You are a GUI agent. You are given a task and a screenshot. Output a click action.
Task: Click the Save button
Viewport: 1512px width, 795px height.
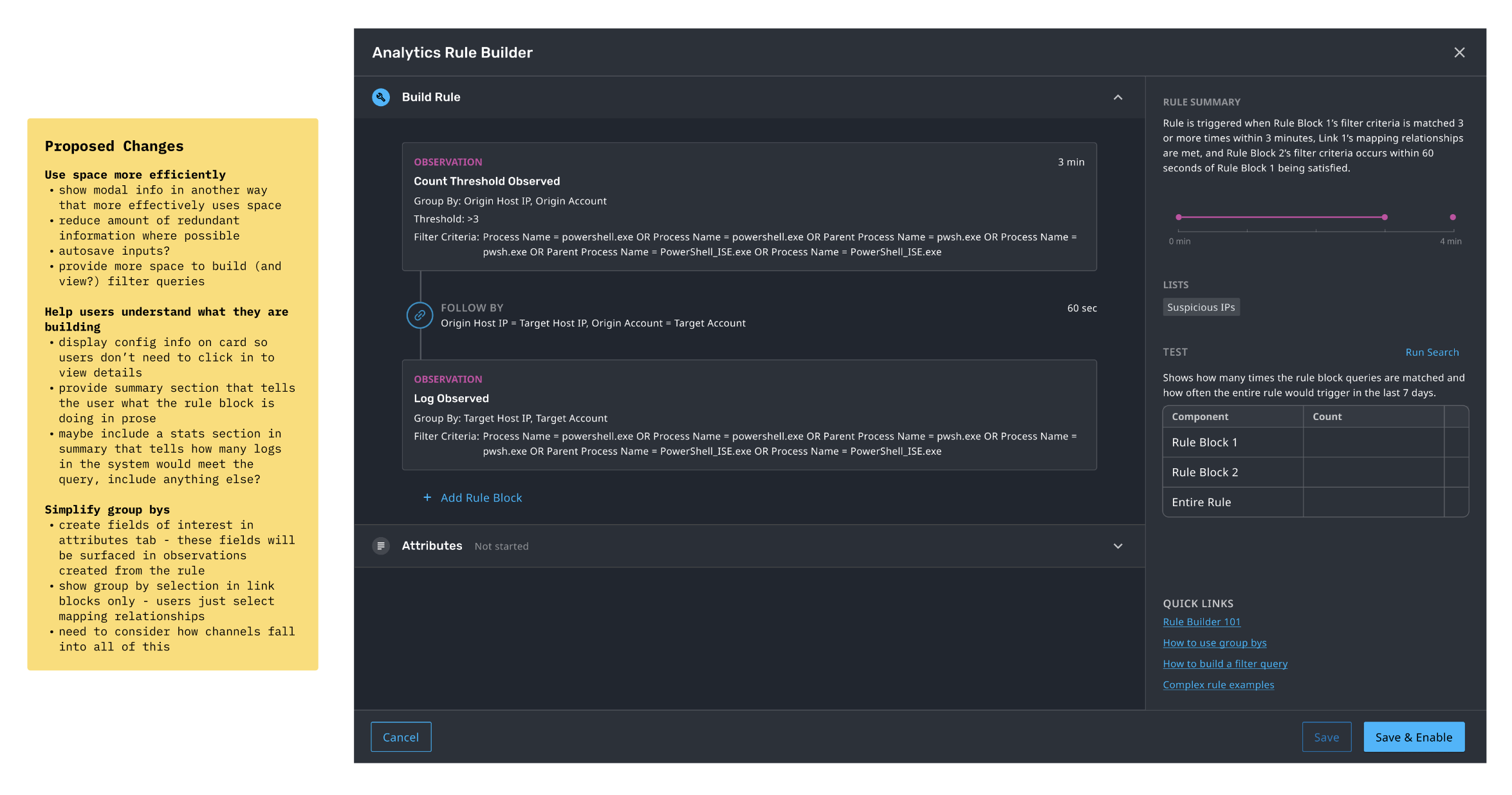(x=1327, y=737)
